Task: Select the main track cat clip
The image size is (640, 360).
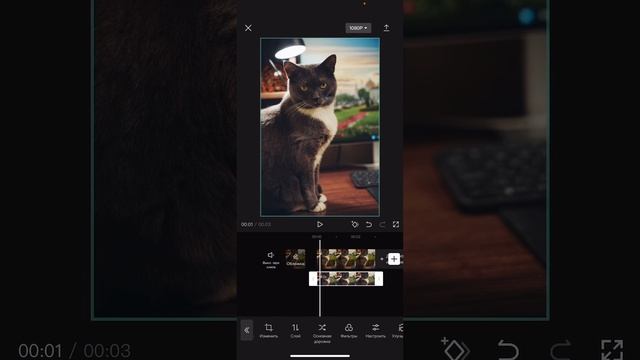Action: click(346, 259)
